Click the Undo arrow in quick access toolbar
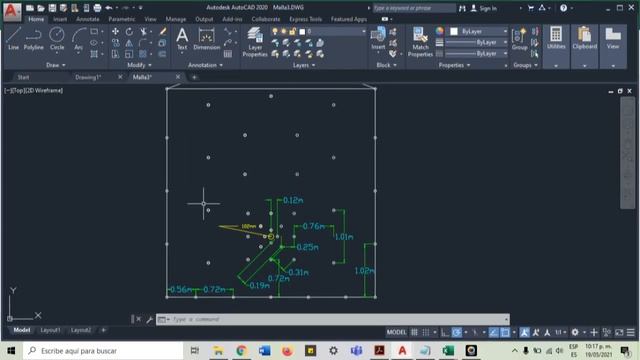 109,8
